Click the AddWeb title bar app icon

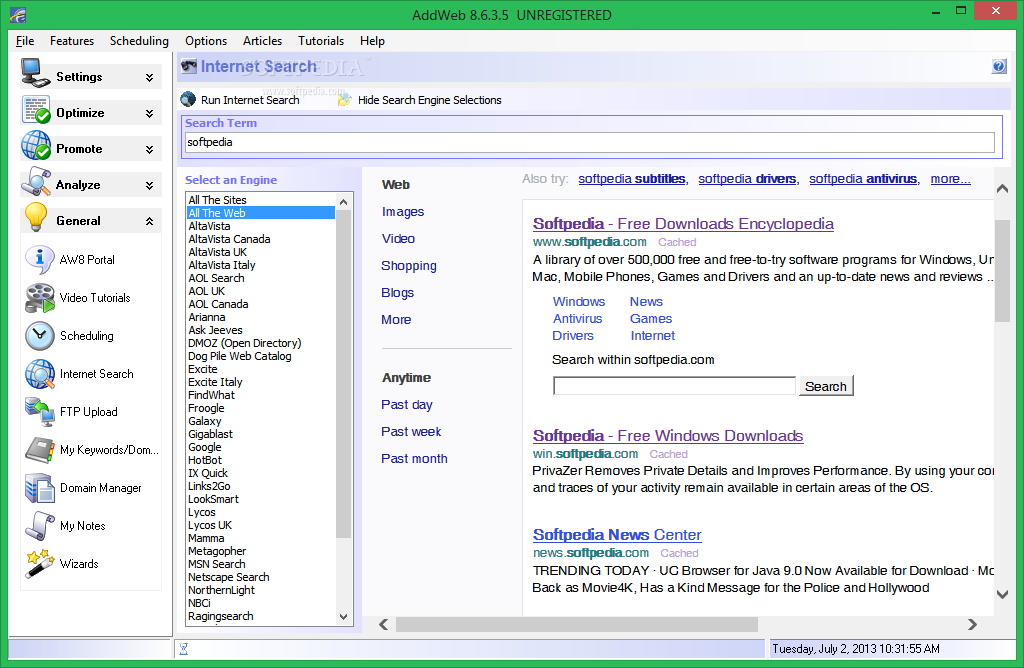pos(18,14)
